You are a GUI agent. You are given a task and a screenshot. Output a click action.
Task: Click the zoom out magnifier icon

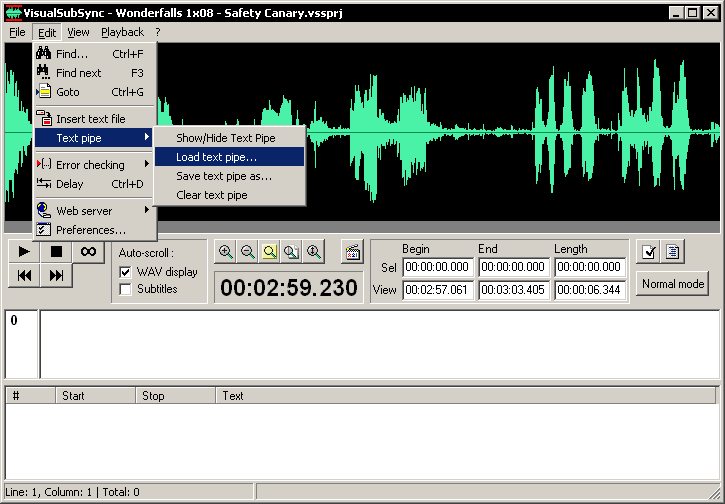point(248,252)
